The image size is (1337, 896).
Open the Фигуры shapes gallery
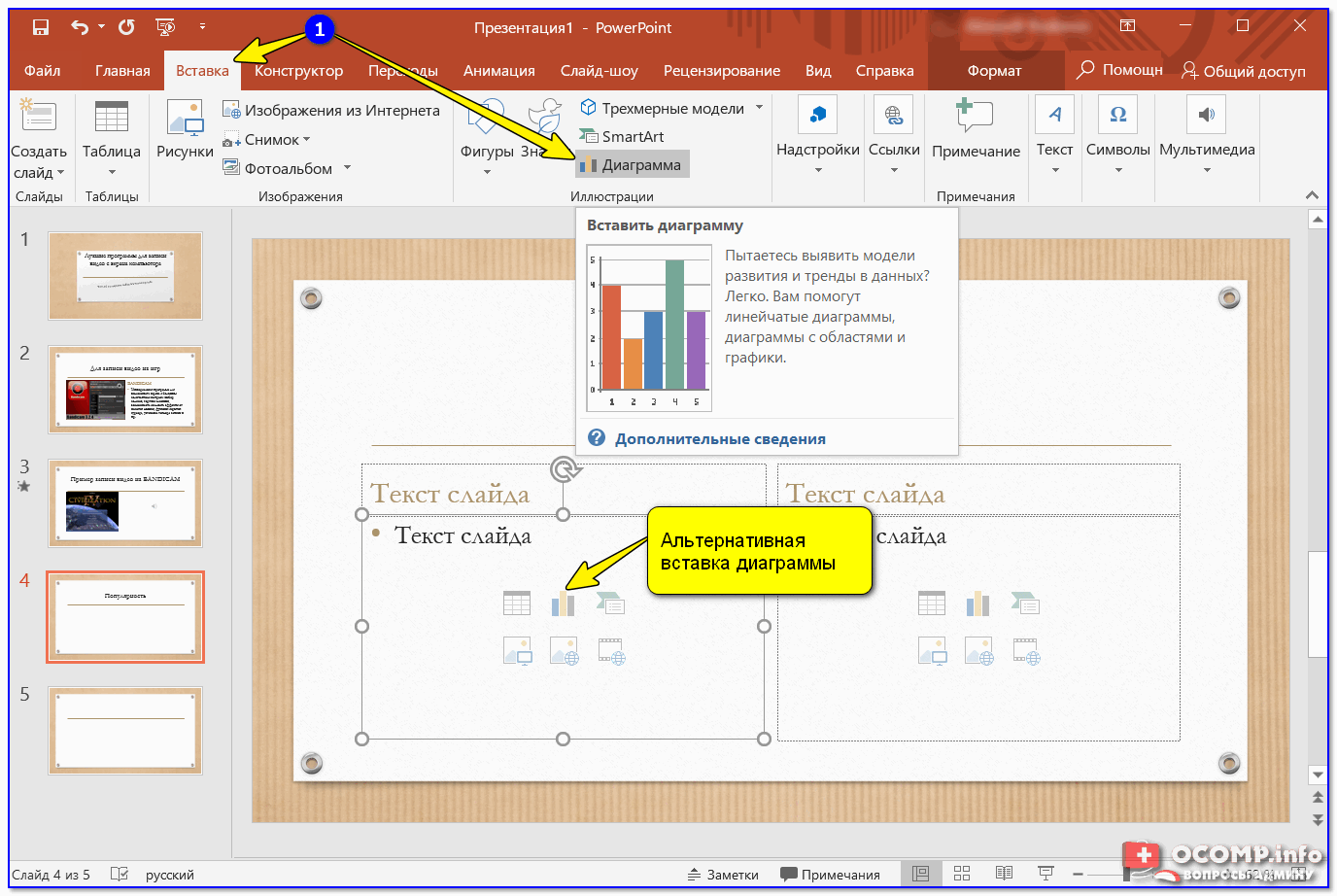point(487,138)
